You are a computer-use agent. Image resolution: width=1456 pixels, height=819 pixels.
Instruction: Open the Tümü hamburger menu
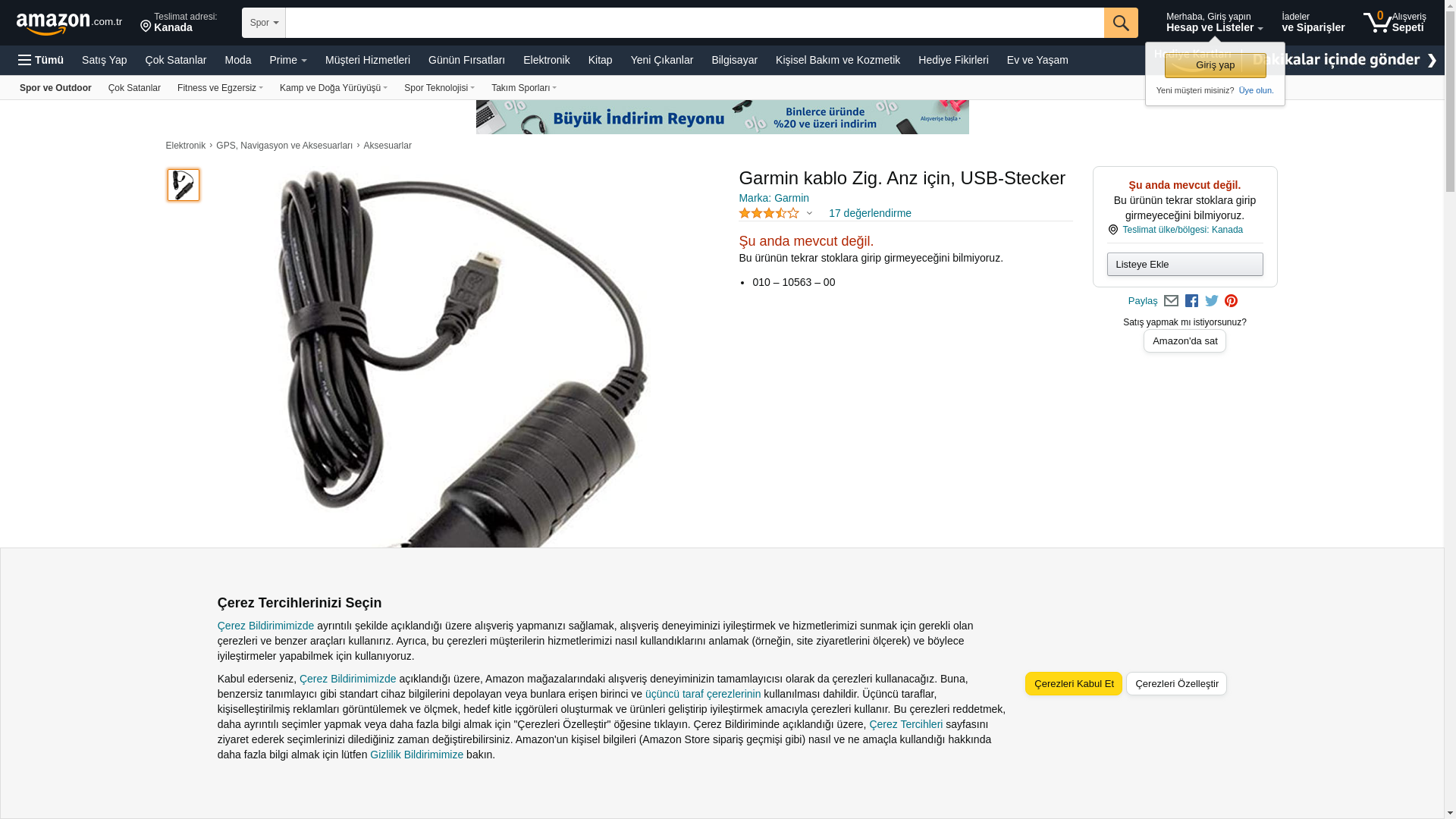(x=41, y=60)
